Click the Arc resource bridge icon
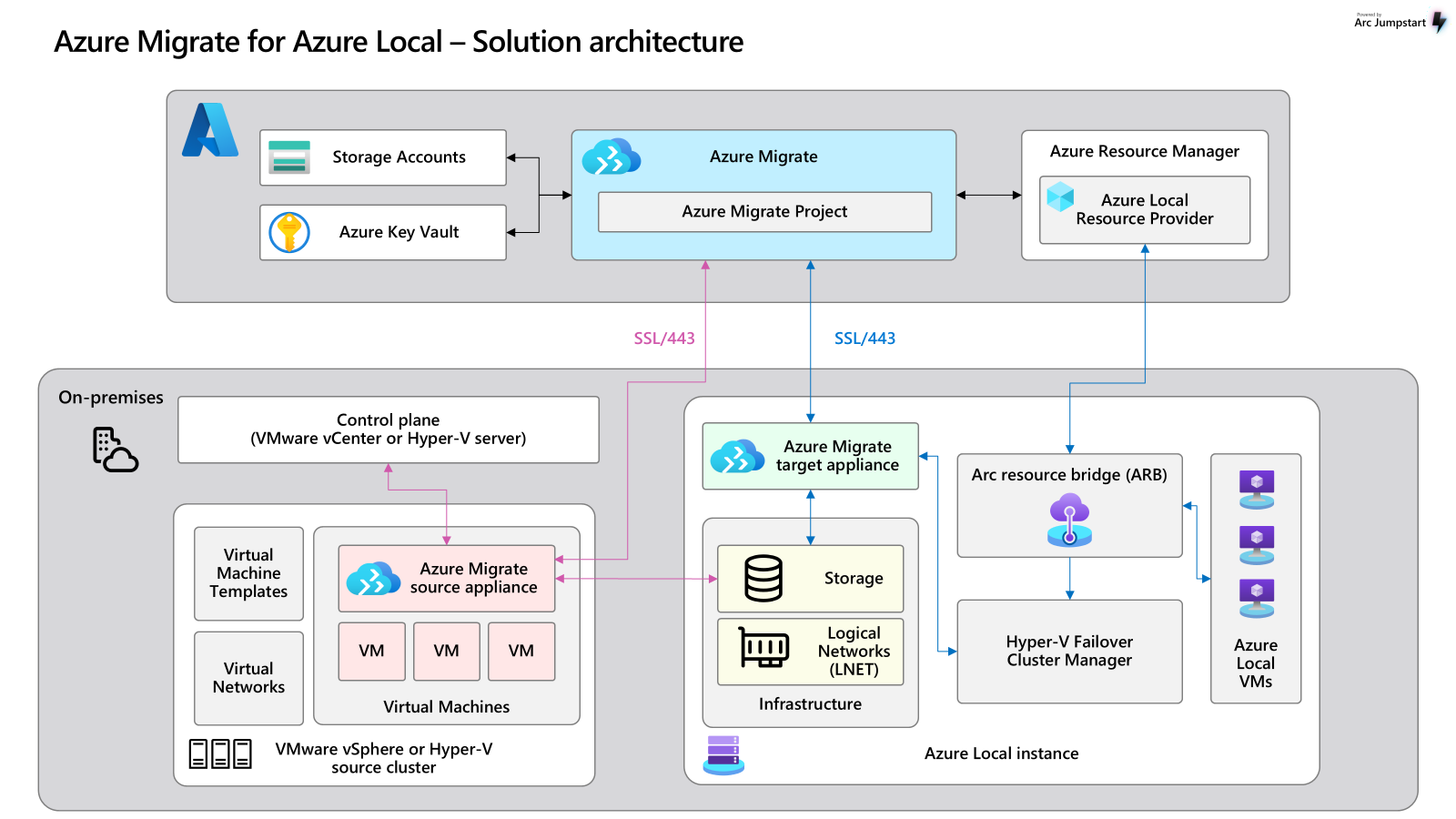The width and height of the screenshot is (1456, 819). (1069, 520)
